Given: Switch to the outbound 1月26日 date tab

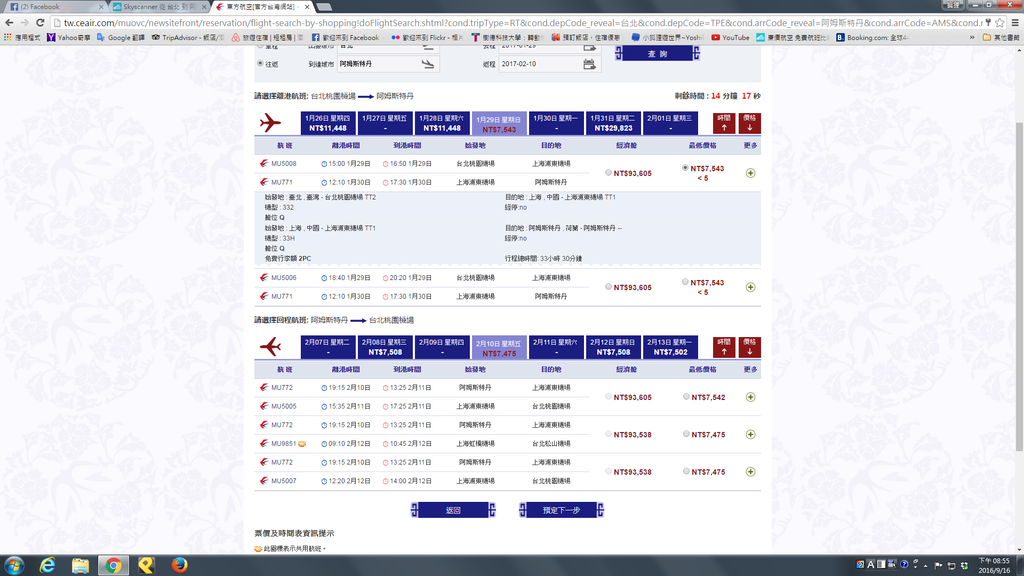Looking at the screenshot, I should tap(328, 123).
